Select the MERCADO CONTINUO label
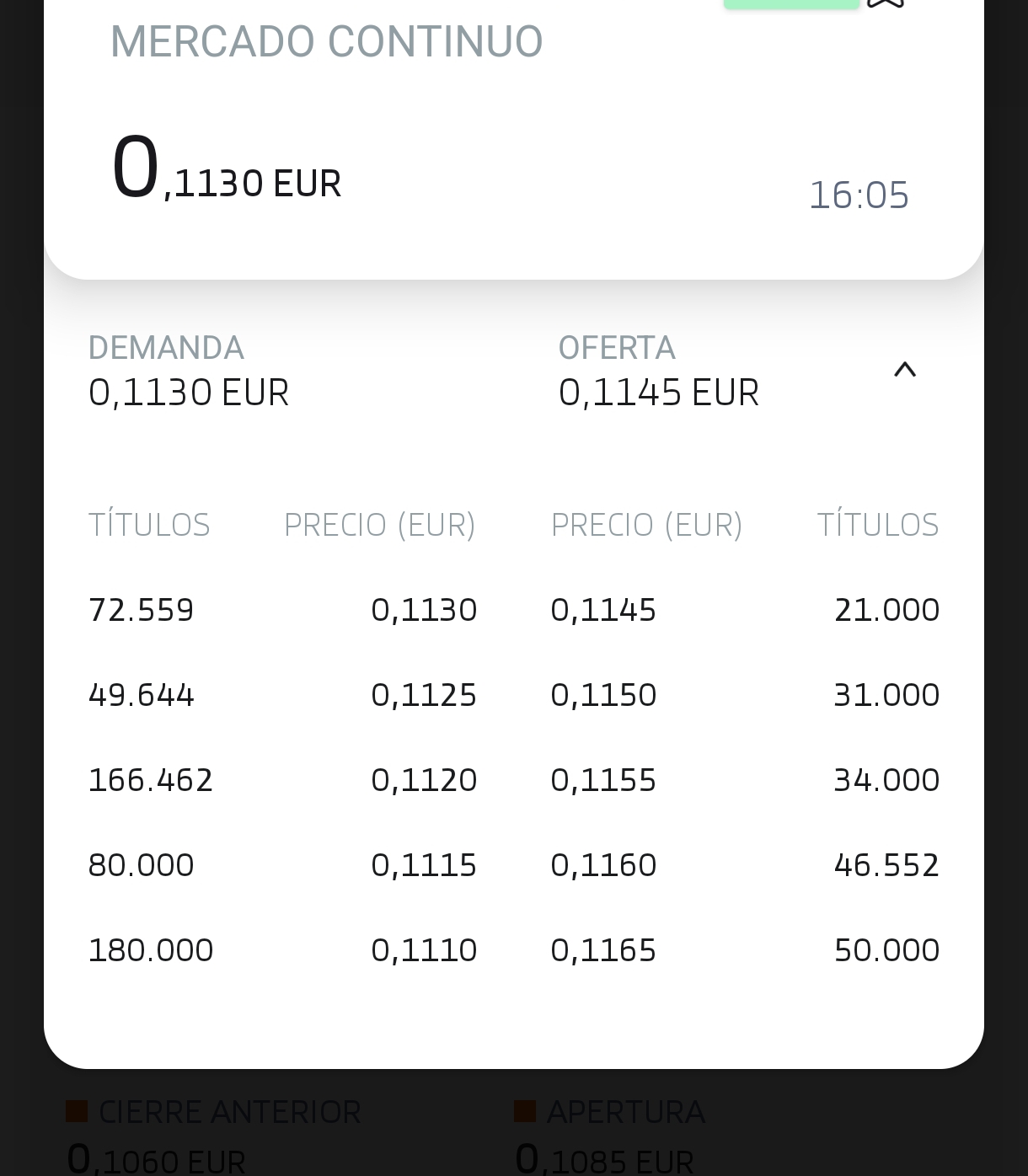Screen dimensions: 1028x1176 coord(326,41)
